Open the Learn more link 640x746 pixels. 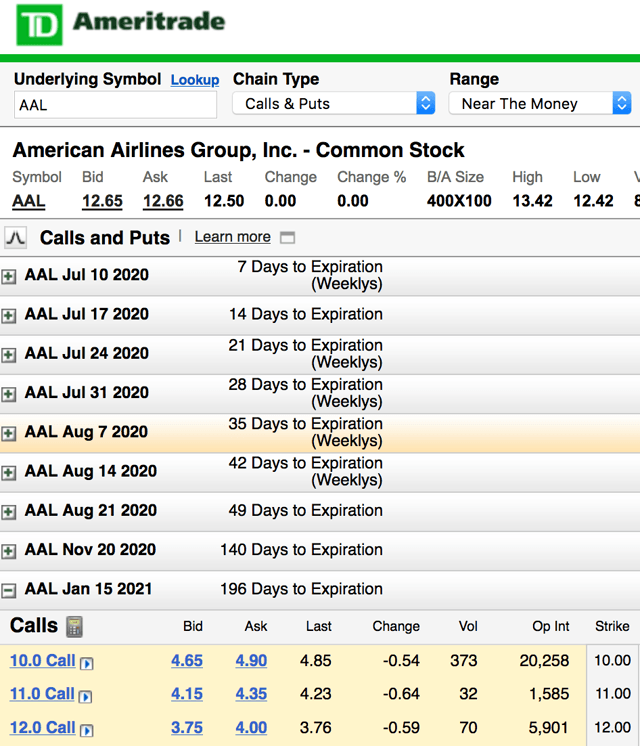click(233, 237)
